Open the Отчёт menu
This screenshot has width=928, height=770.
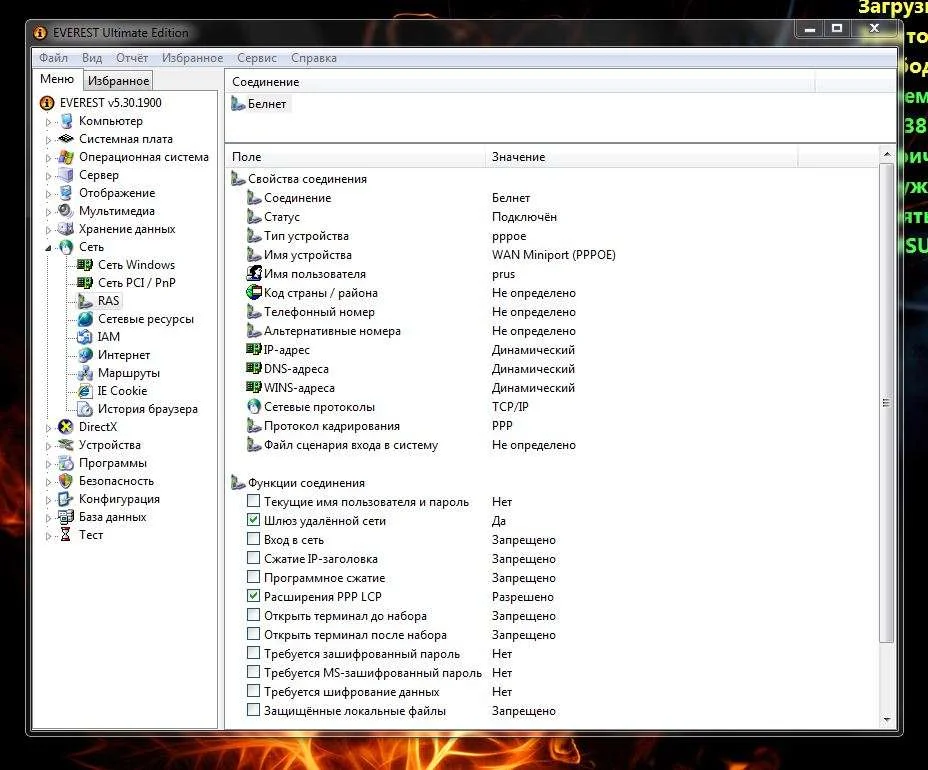click(x=131, y=58)
